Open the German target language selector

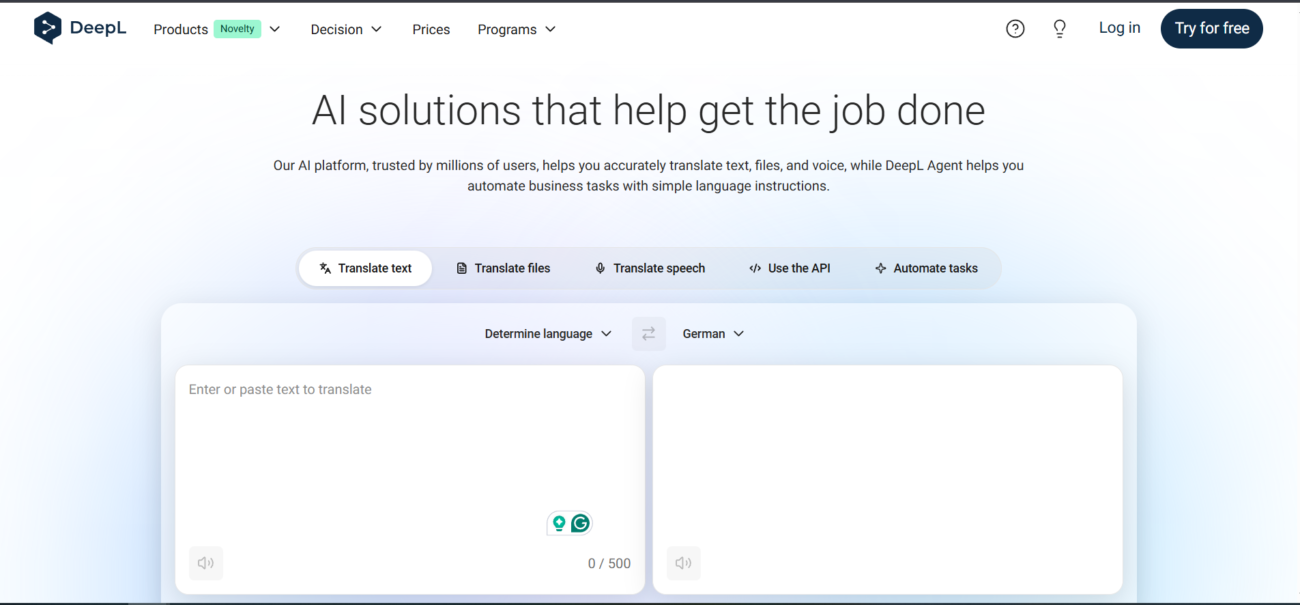713,334
